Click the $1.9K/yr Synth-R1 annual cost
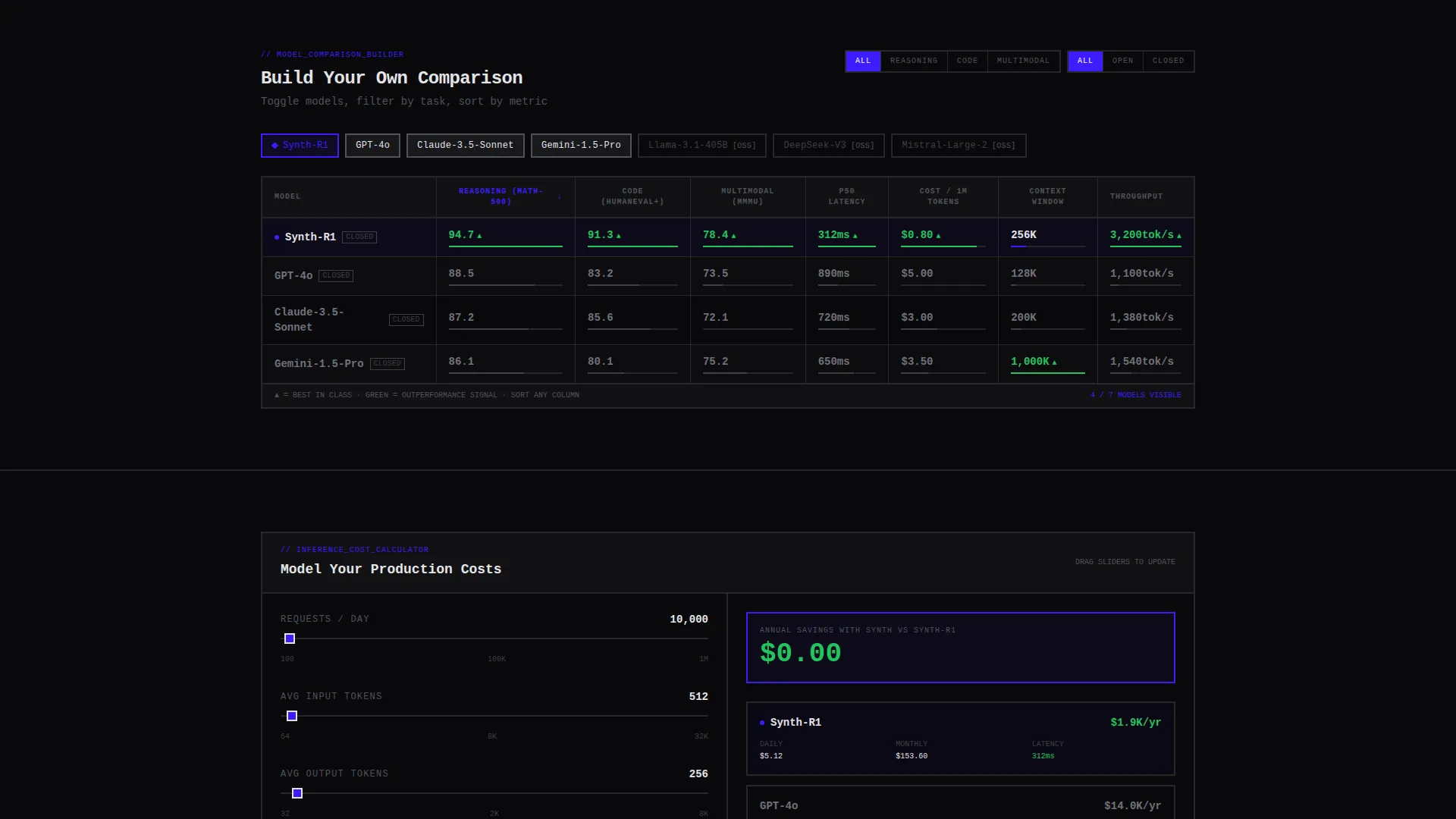Viewport: 1456px width, 819px height. pyautogui.click(x=1136, y=723)
